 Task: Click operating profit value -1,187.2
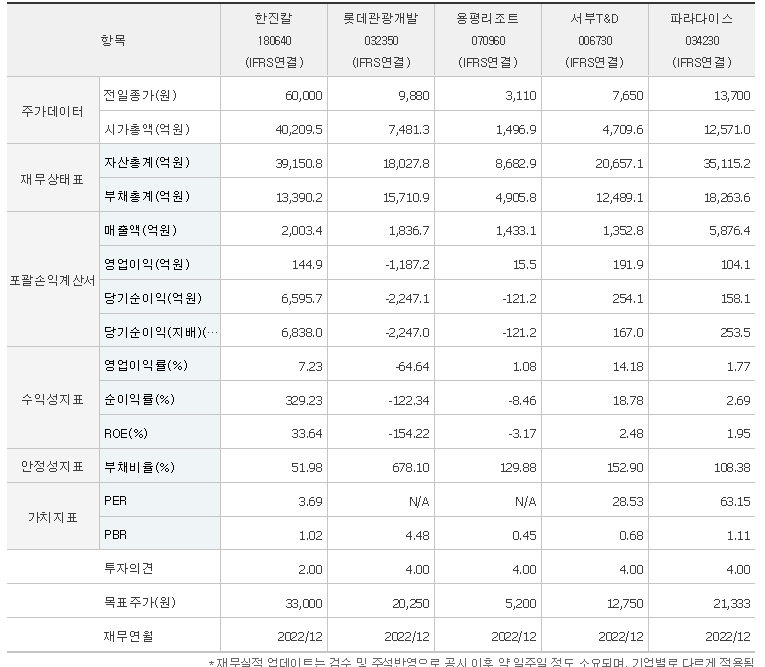click(407, 265)
